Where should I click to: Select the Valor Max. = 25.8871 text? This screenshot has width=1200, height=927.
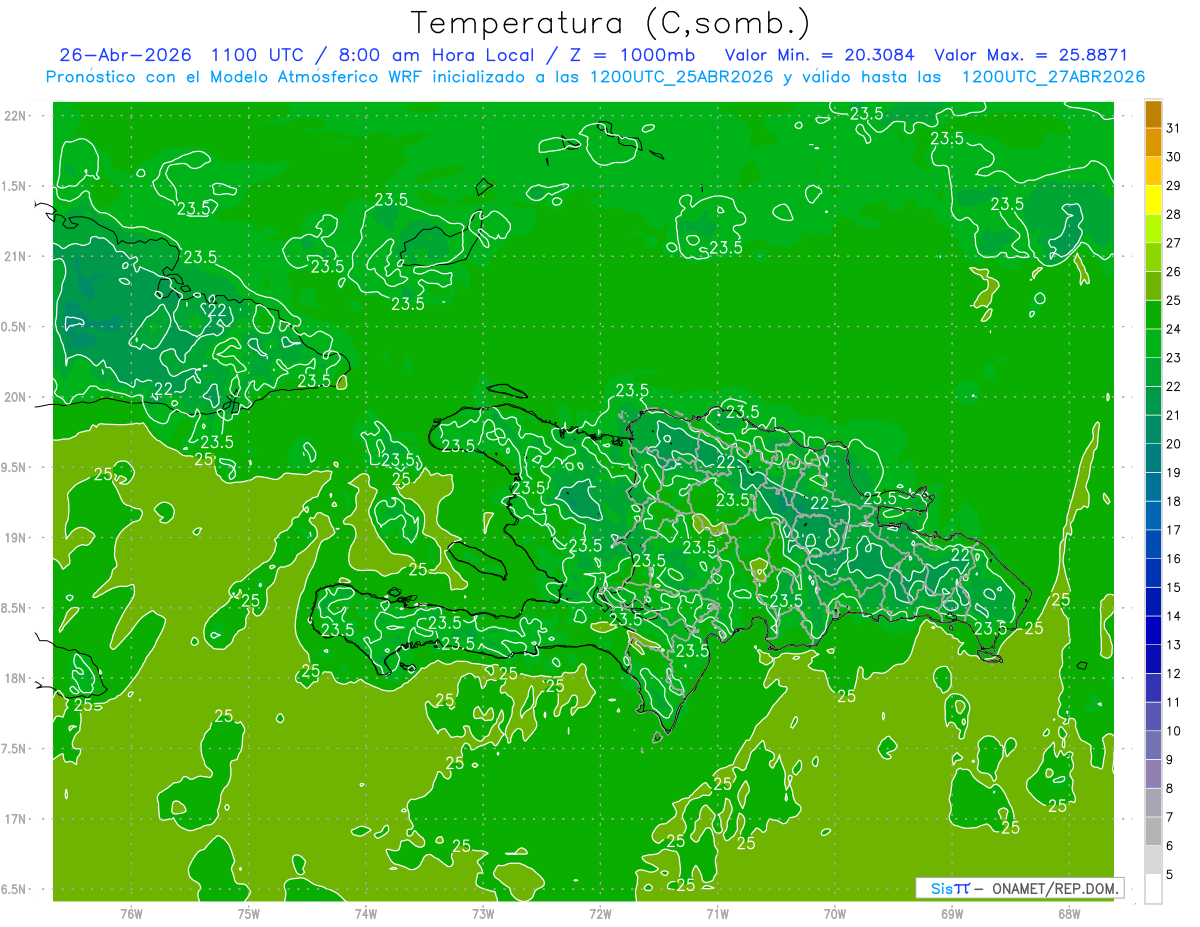(1030, 55)
